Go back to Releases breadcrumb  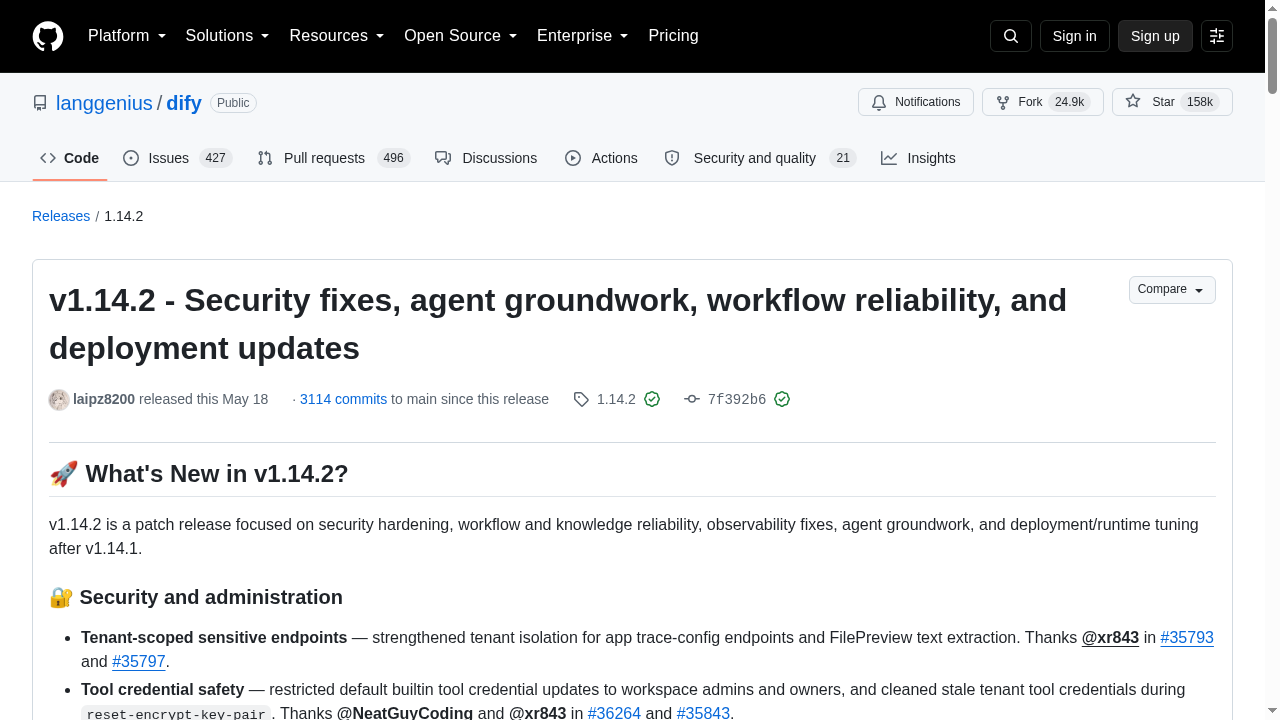click(x=61, y=216)
